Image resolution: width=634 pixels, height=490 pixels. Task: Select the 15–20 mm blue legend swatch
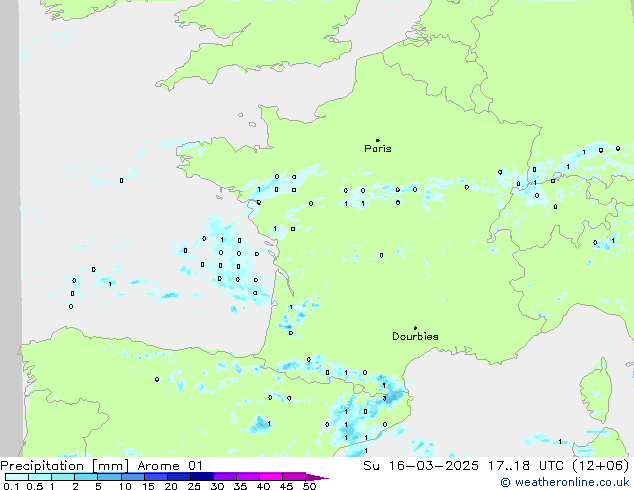(x=156, y=477)
